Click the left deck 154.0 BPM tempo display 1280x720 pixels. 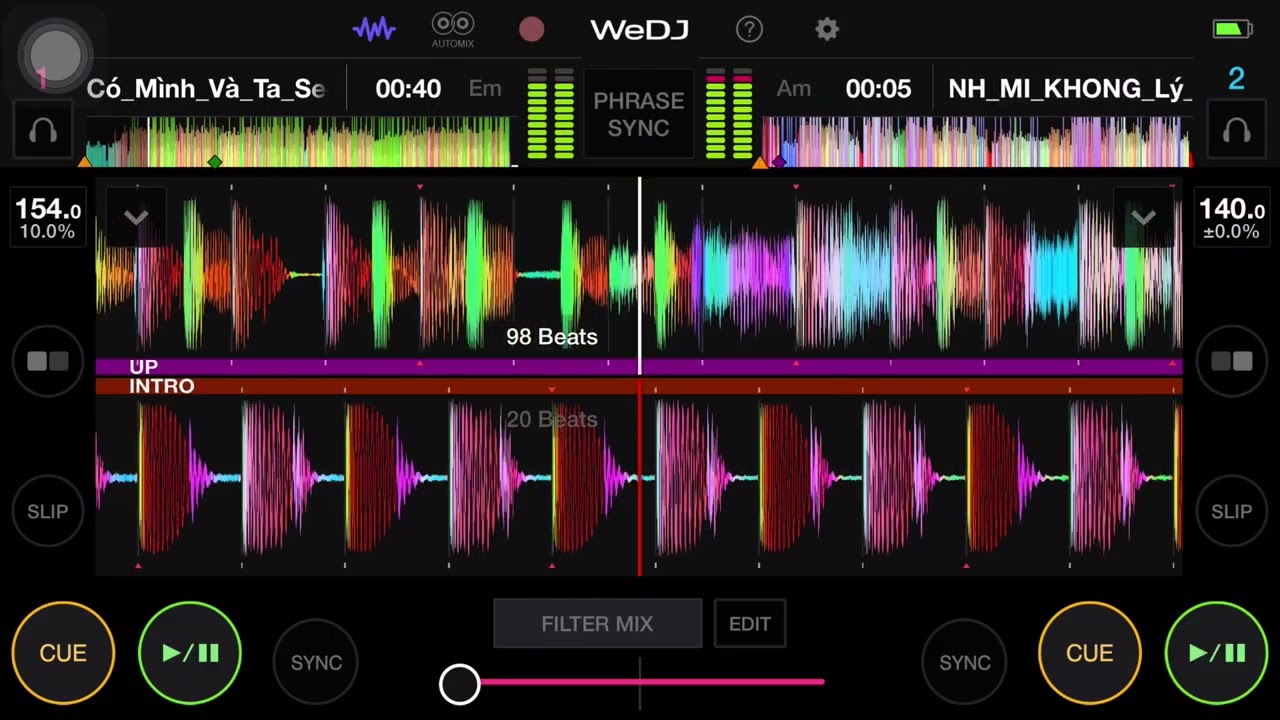(47, 218)
